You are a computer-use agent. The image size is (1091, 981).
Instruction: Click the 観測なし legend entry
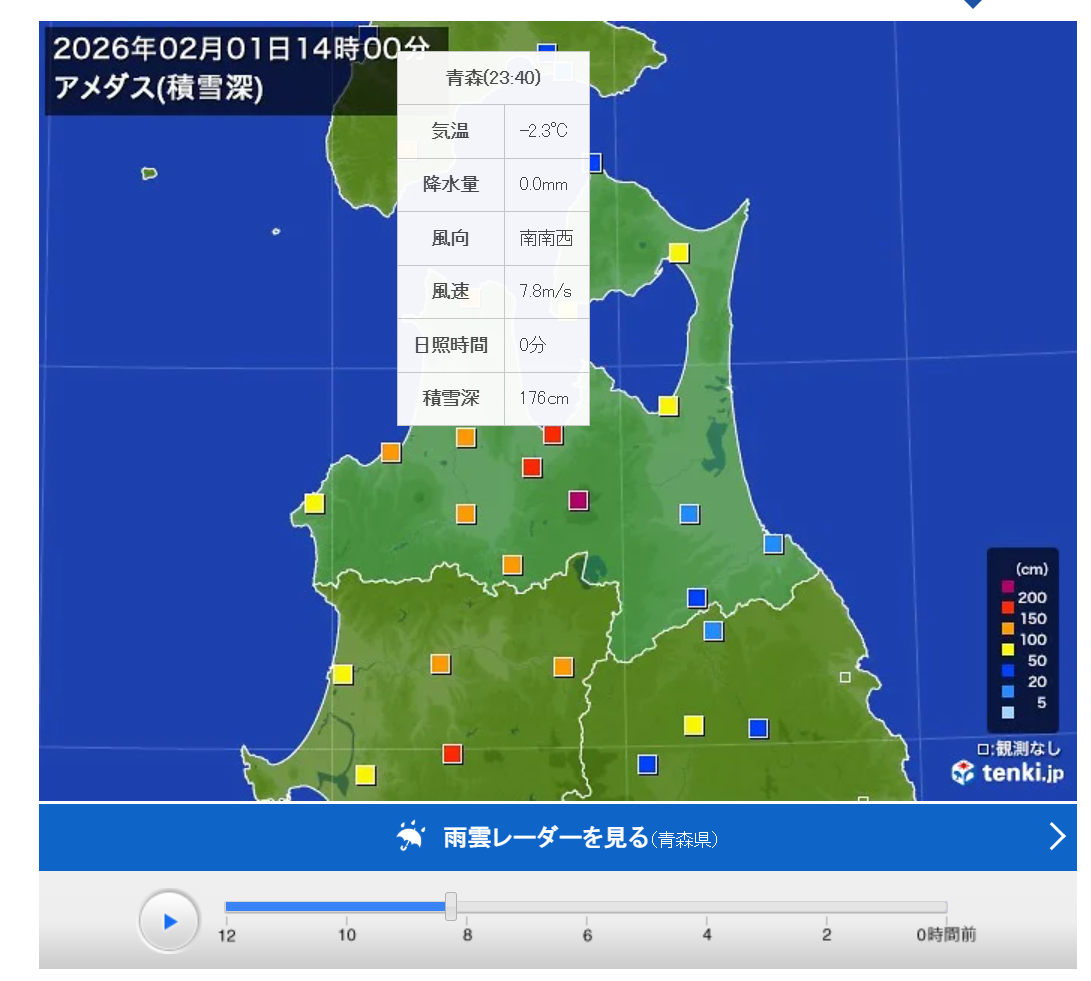1020,748
